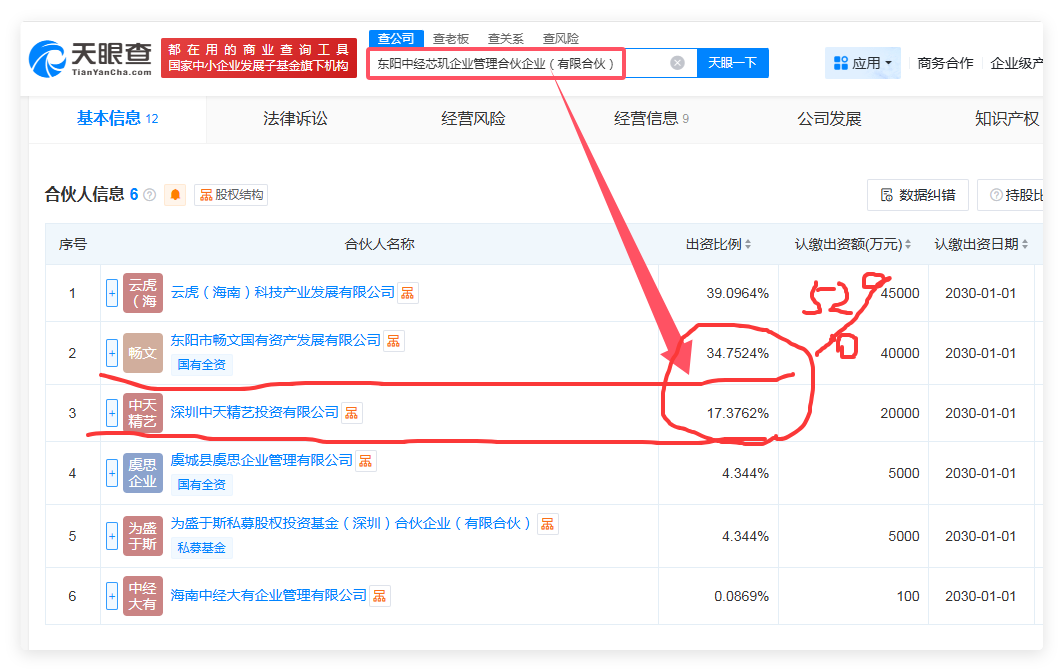The height and width of the screenshot is (670, 1063).
Task: Open the 应用 dropdown menu
Action: coord(862,63)
